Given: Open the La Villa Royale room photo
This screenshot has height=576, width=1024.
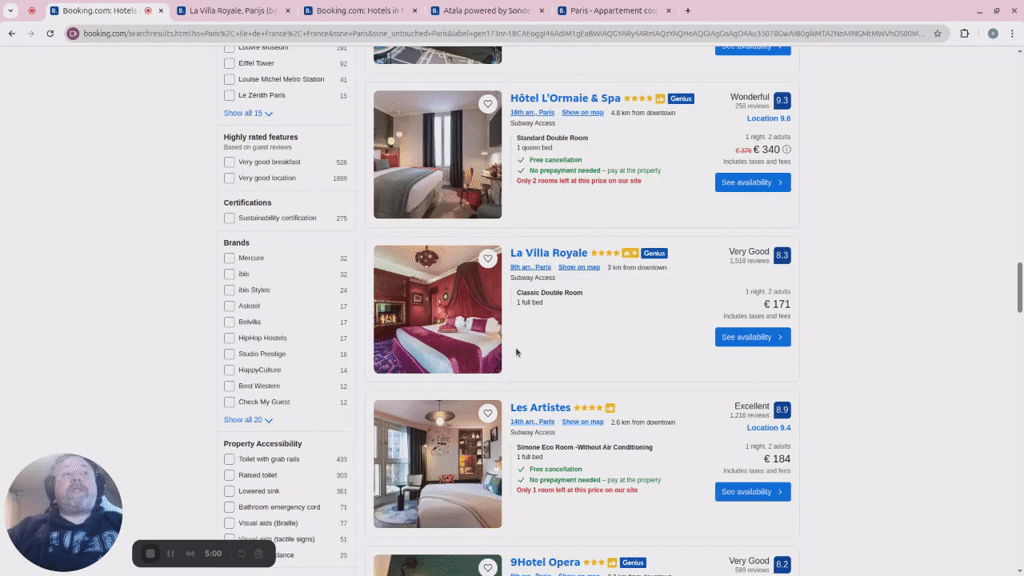Looking at the screenshot, I should coord(438,310).
